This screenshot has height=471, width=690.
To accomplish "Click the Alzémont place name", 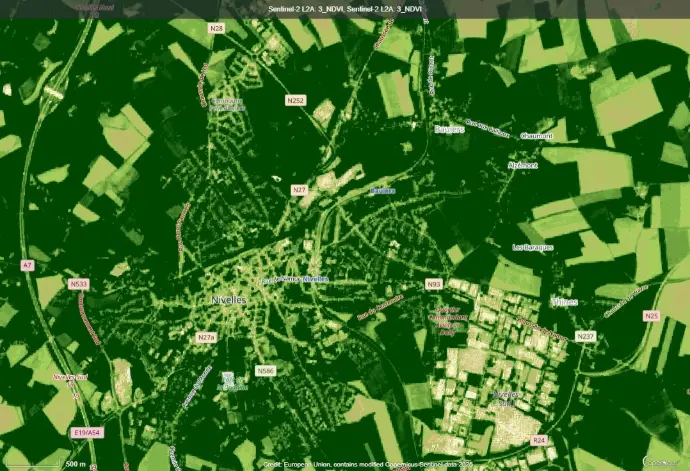I will click(522, 165).
